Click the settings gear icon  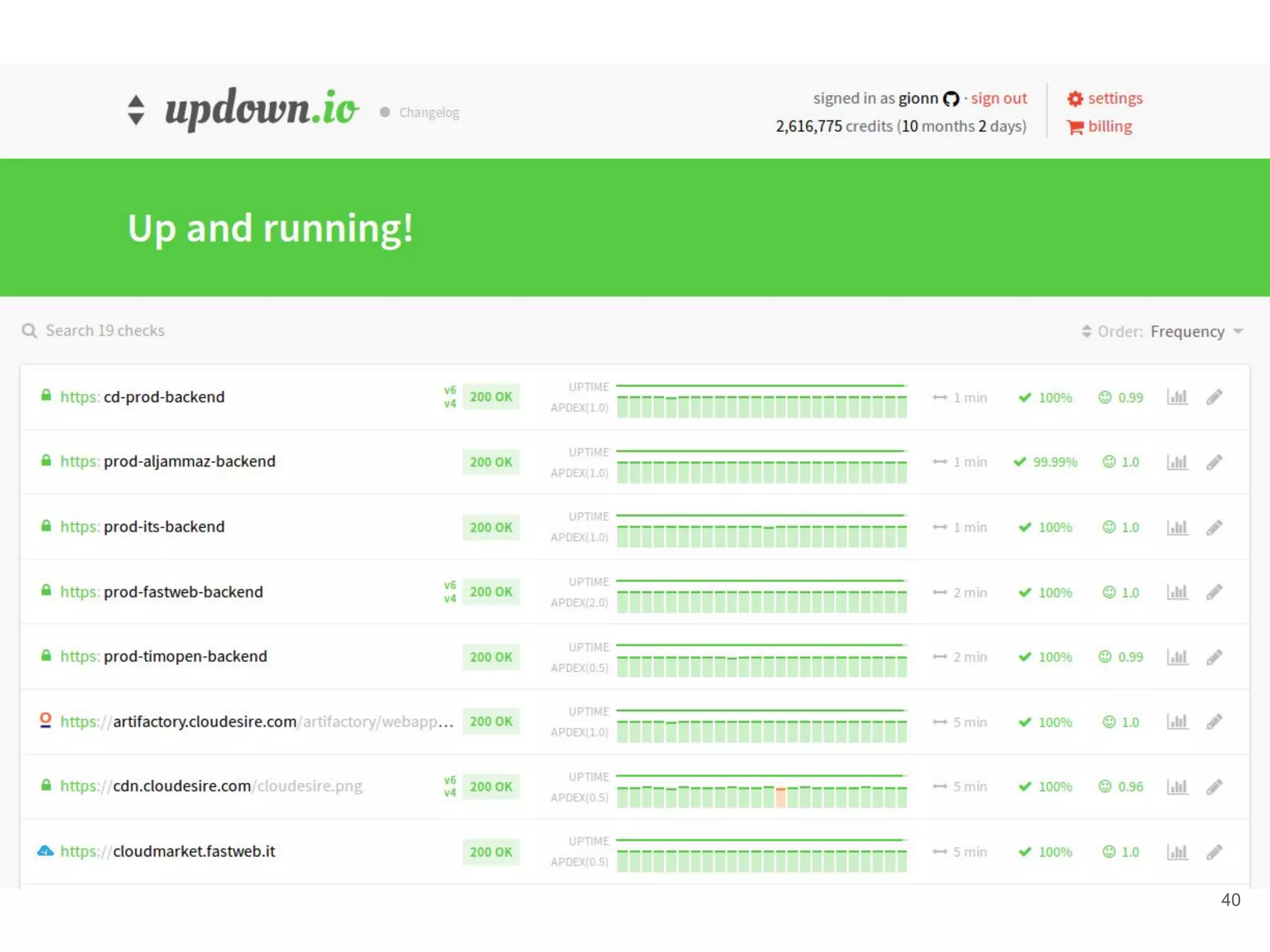(1075, 99)
